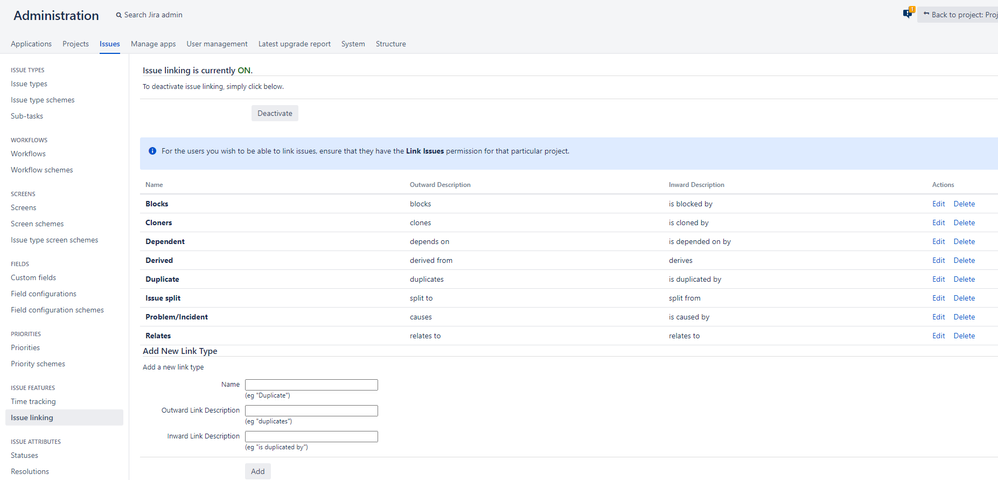Viewport: 998px width, 480px height.
Task: Edit the Problem/Incident link type
Action: (938, 316)
